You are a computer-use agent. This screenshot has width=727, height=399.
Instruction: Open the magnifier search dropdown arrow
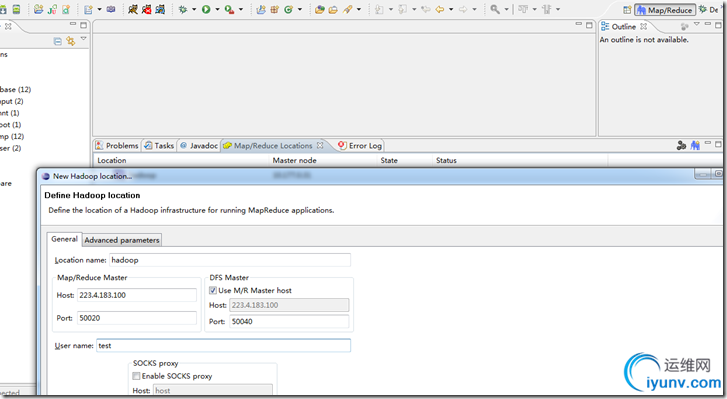pyautogui.click(x=506, y=9)
